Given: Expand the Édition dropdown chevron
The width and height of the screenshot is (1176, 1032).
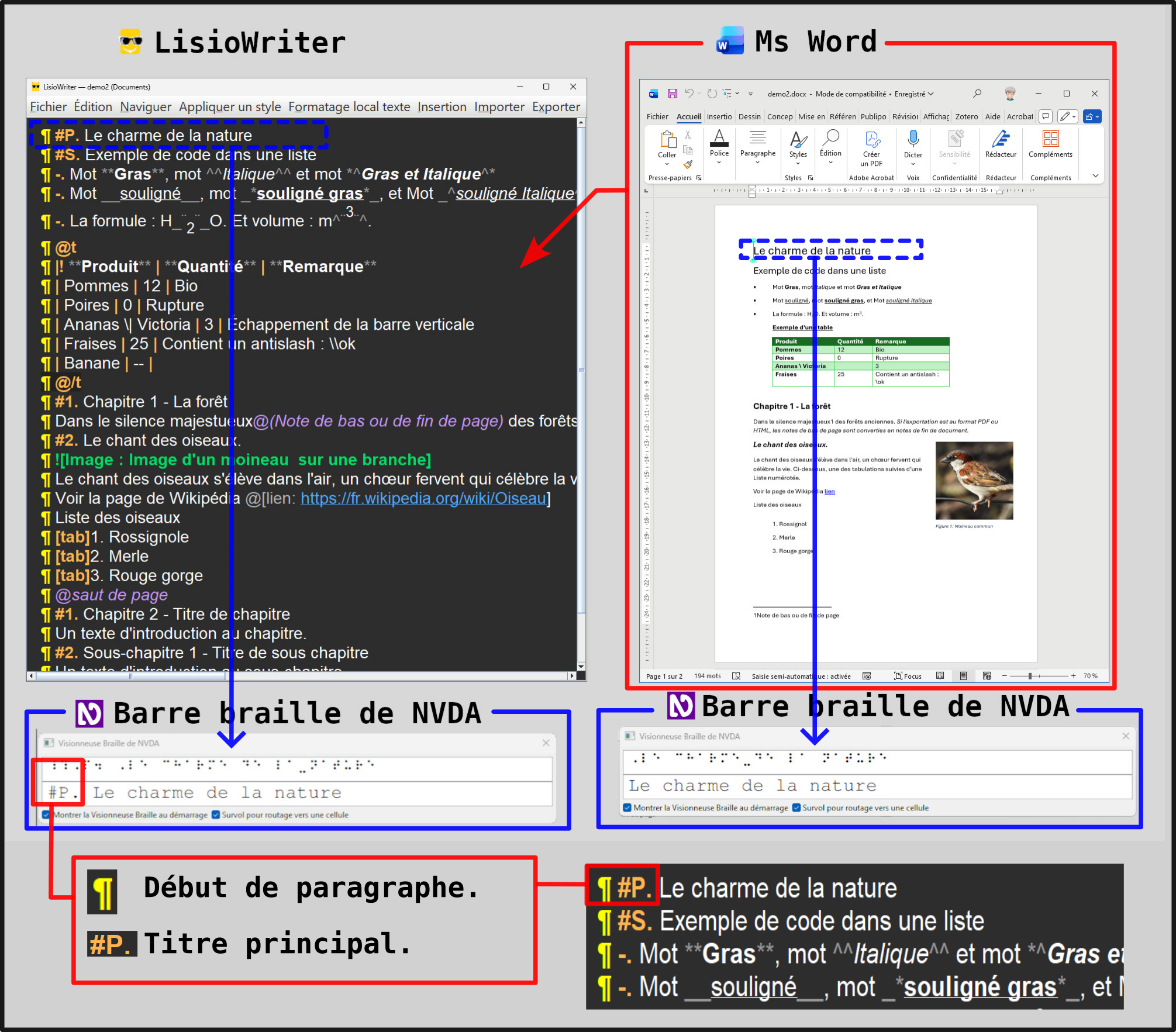Looking at the screenshot, I should tap(830, 163).
